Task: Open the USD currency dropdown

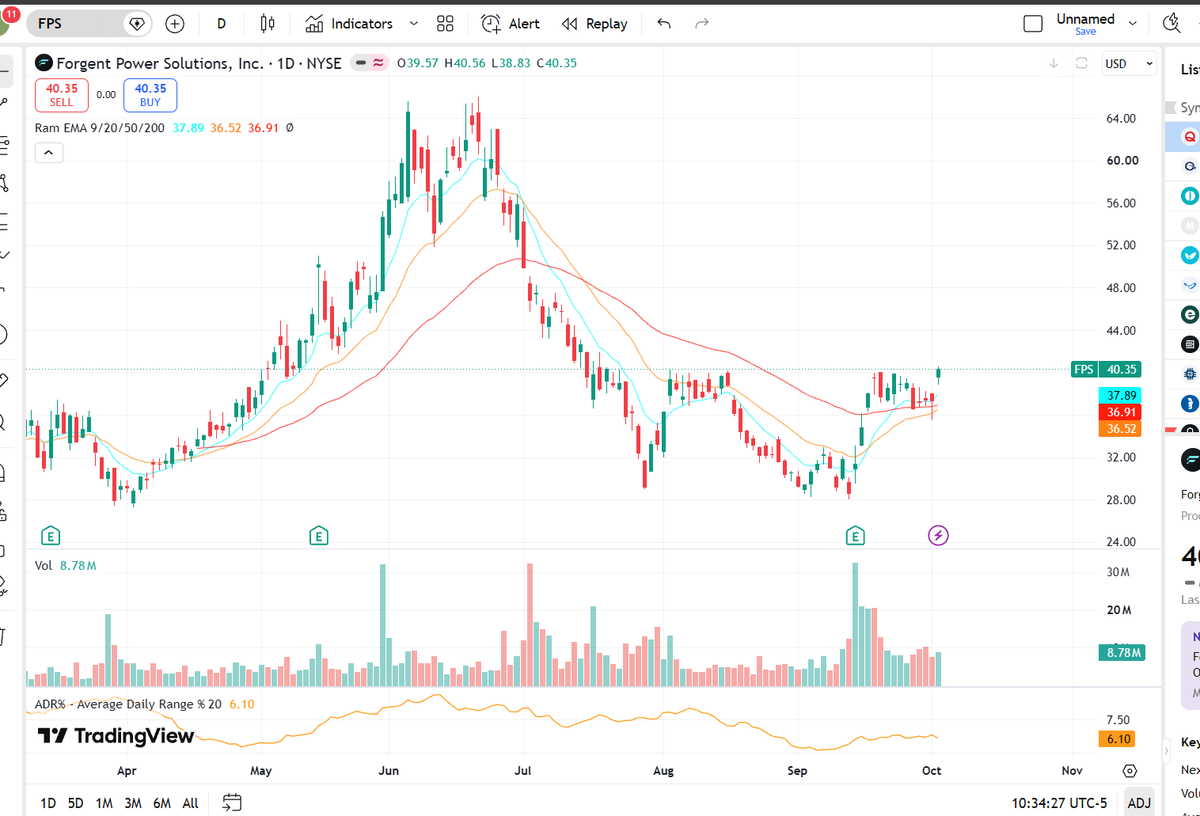Action: (x=1128, y=63)
